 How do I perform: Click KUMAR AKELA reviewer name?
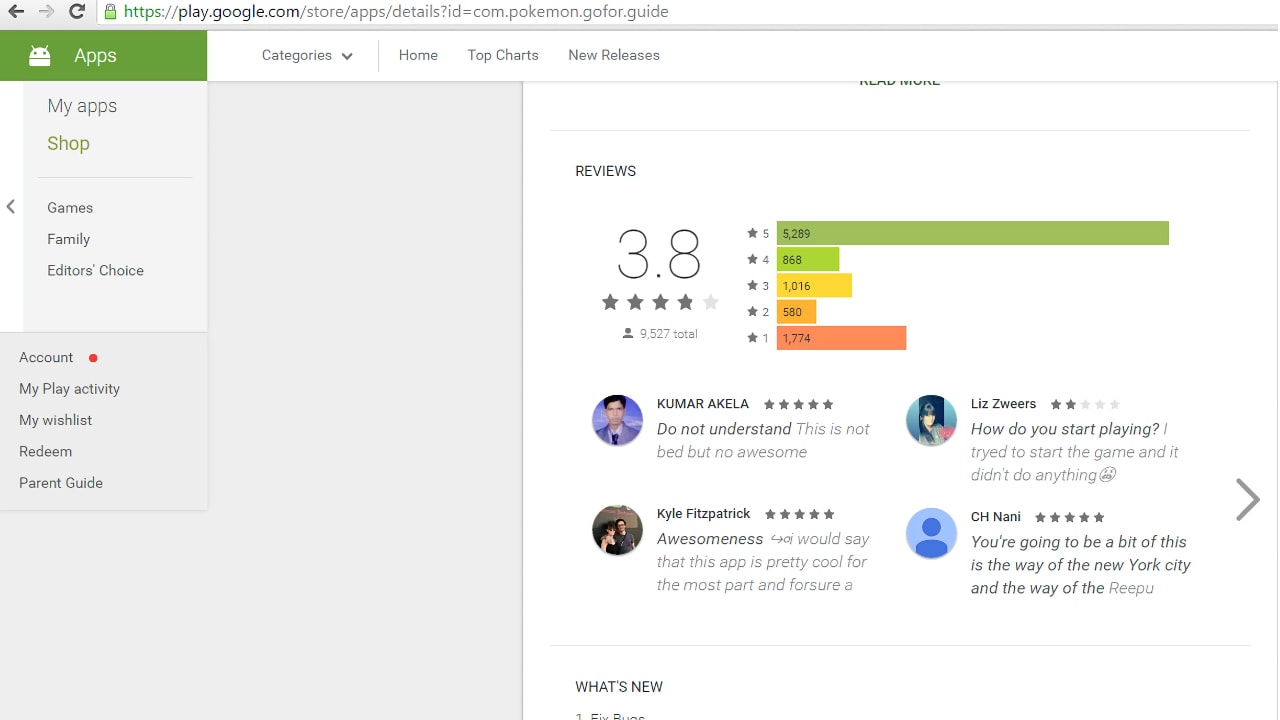point(703,404)
